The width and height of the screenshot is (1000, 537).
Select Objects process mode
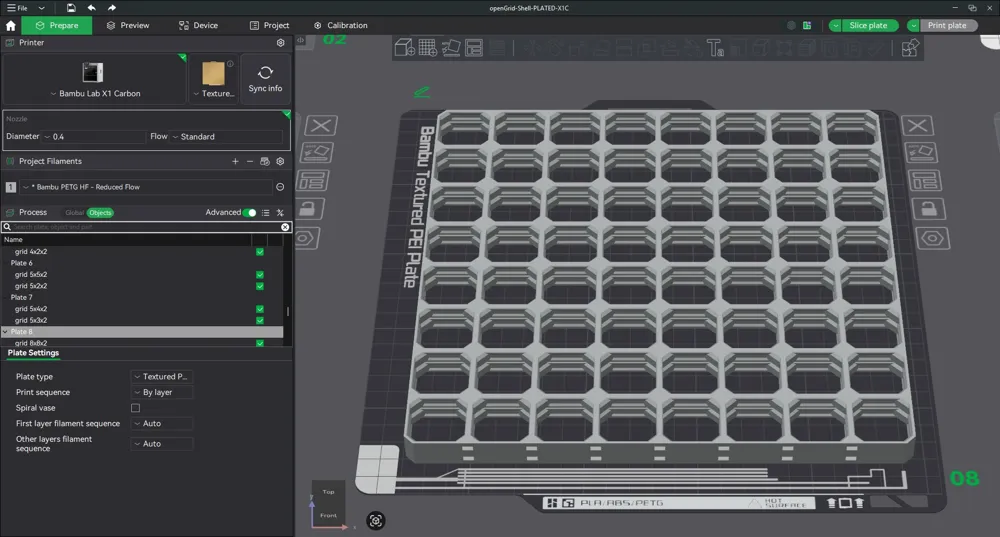click(100, 212)
